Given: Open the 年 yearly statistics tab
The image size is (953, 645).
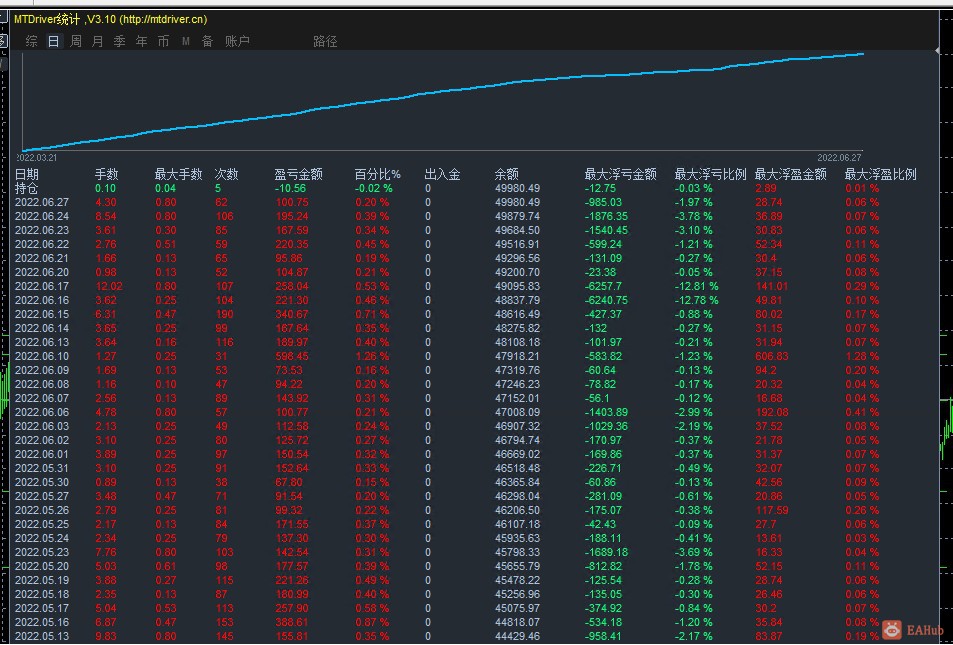Looking at the screenshot, I should (x=141, y=41).
